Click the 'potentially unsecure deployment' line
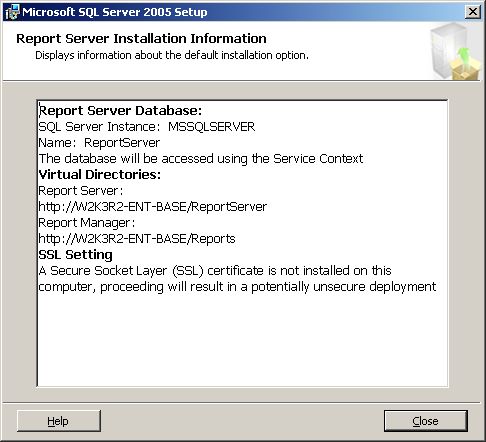This screenshot has height=442, width=486. (x=237, y=287)
